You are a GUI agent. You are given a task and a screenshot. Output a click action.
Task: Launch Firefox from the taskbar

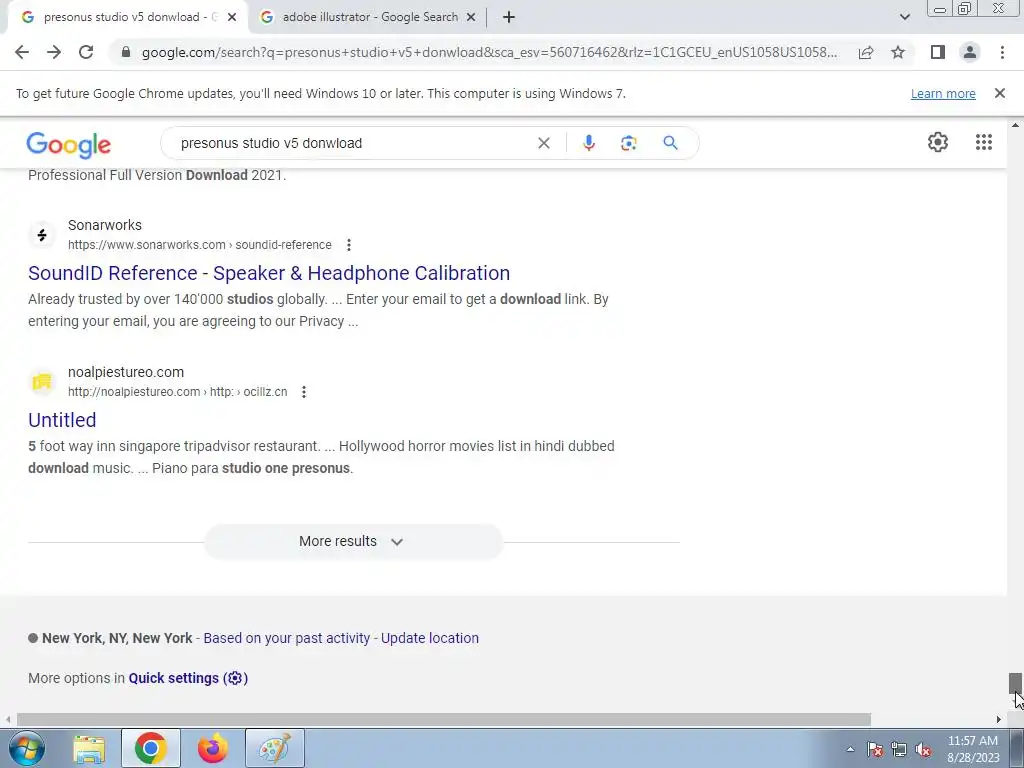(212, 749)
